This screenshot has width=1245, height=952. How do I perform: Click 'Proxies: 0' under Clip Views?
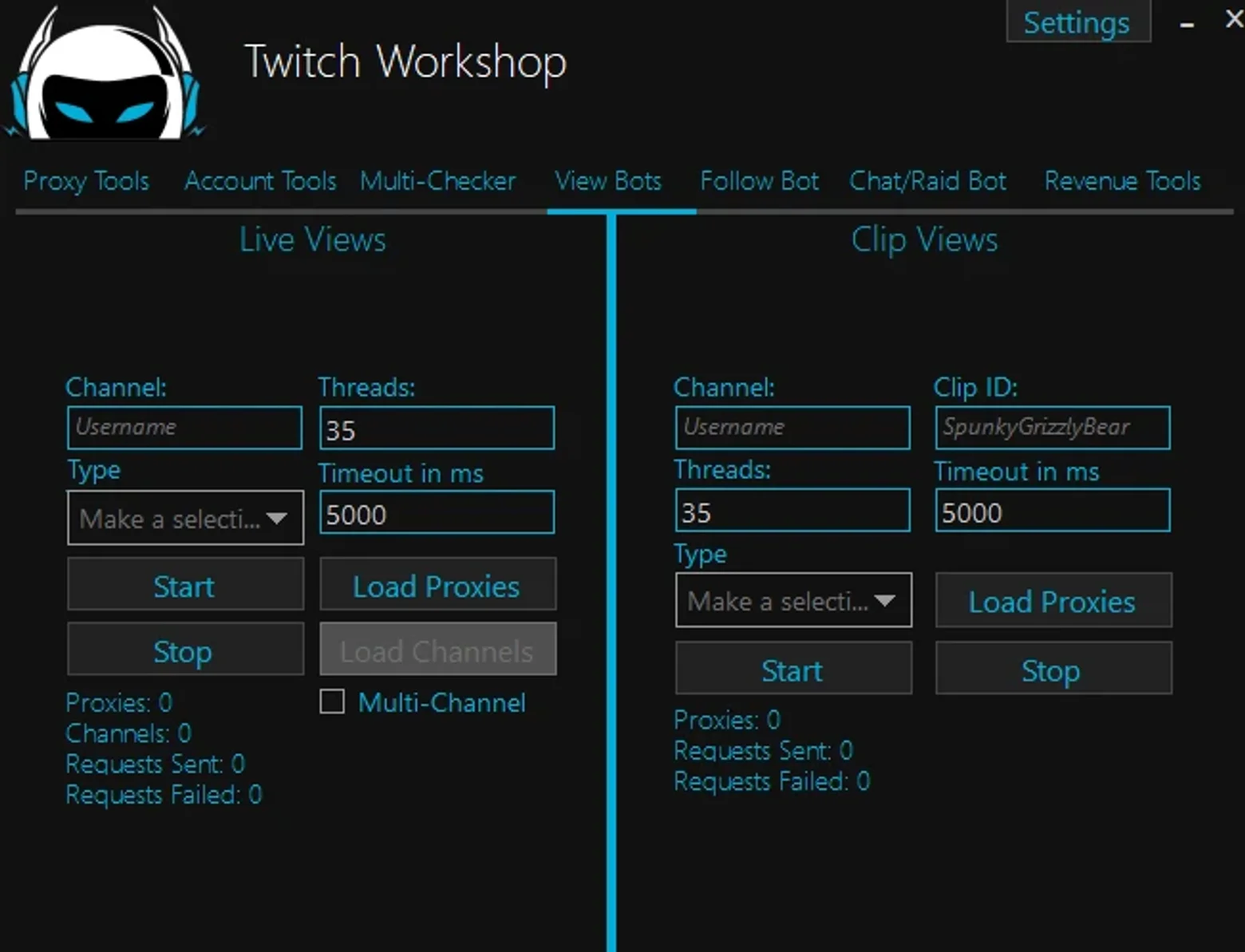point(727,720)
